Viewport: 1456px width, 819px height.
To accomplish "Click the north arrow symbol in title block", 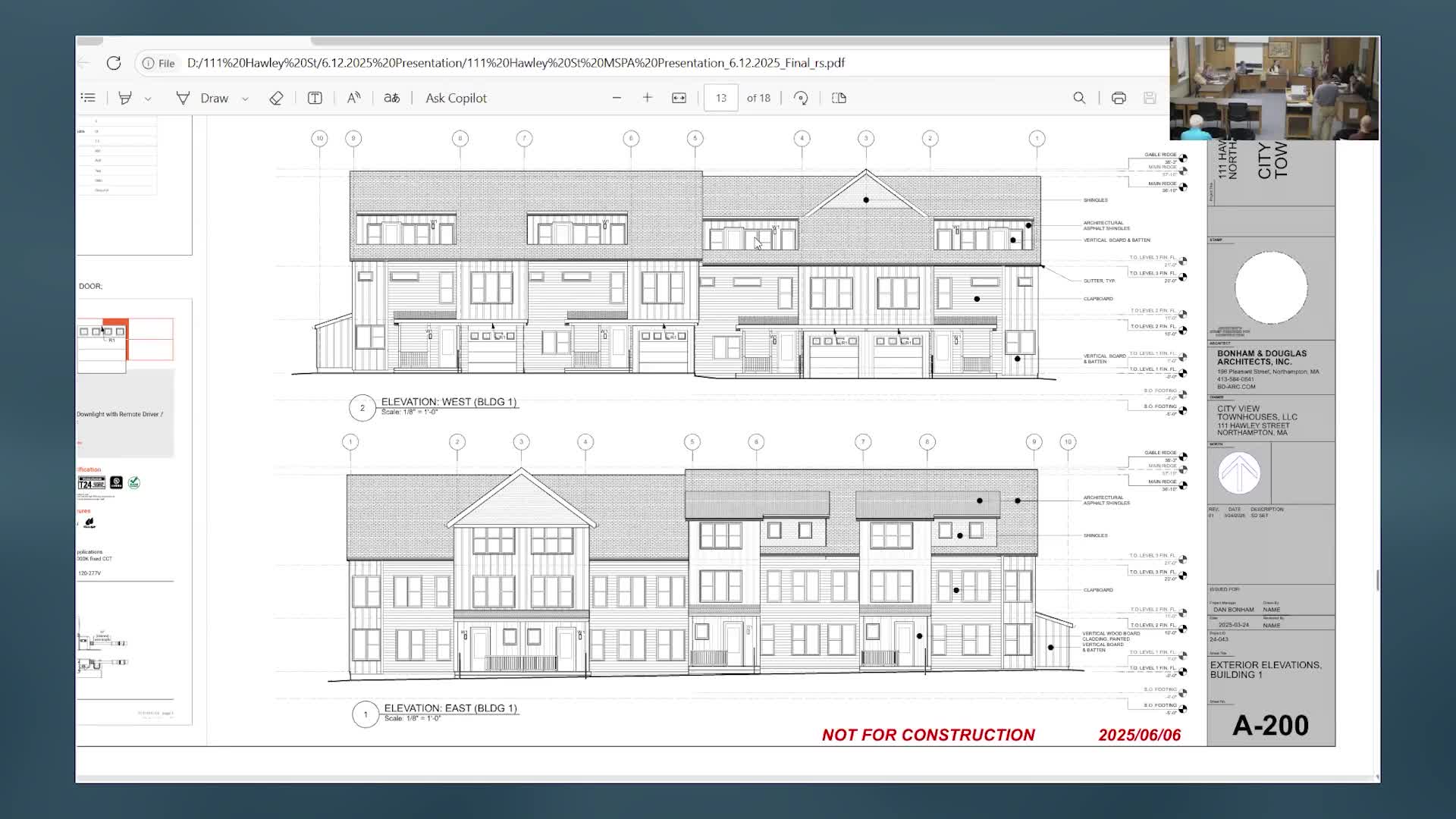I will 1239,472.
